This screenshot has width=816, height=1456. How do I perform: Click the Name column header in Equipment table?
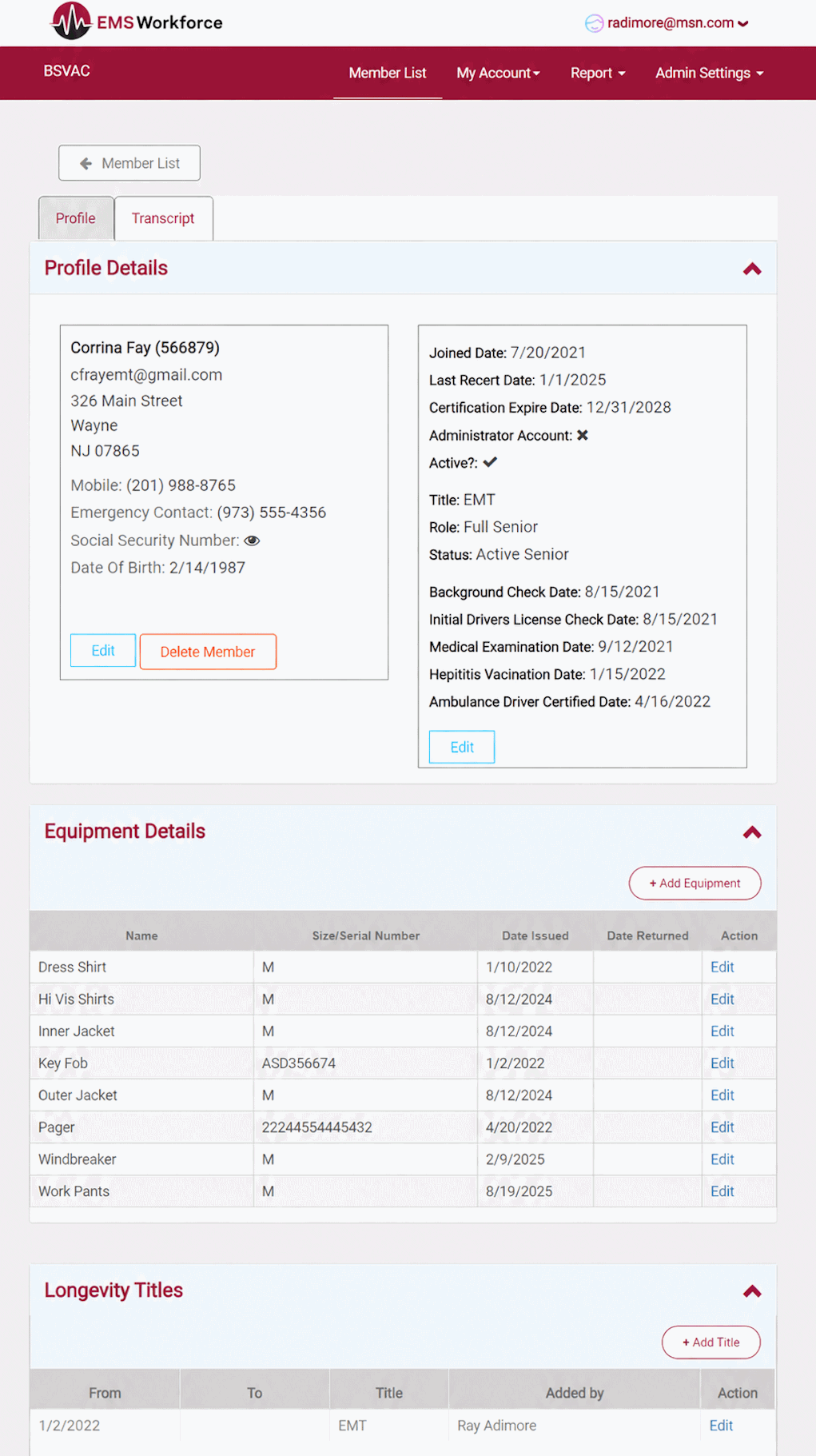141,935
